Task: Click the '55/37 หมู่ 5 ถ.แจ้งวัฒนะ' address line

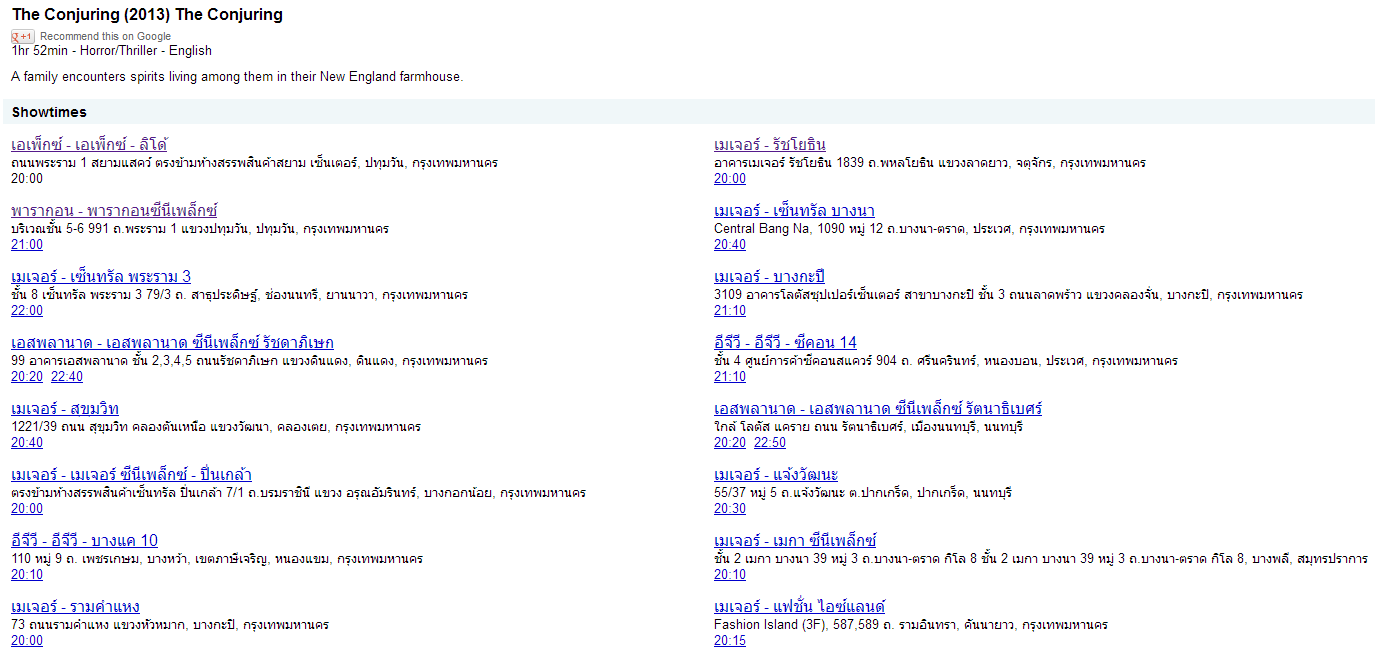Action: (x=863, y=492)
